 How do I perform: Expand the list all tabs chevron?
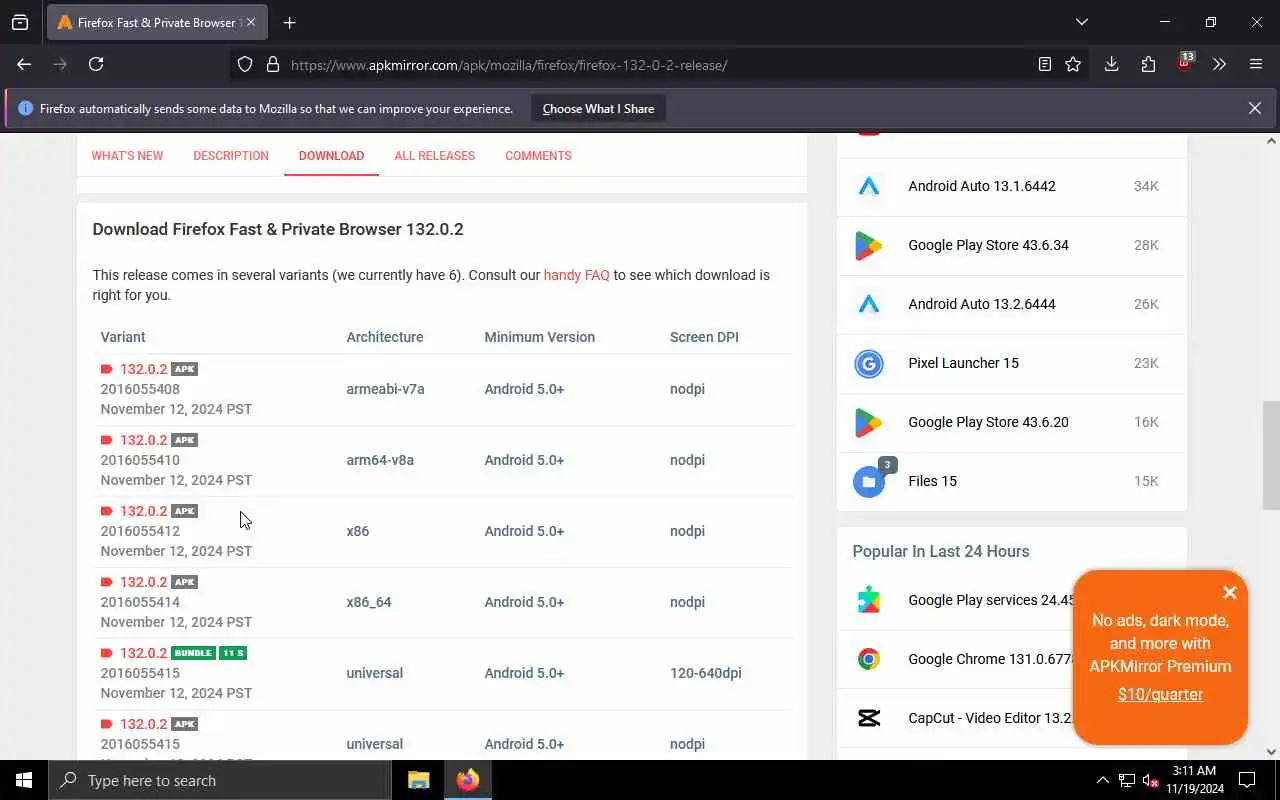(1081, 22)
